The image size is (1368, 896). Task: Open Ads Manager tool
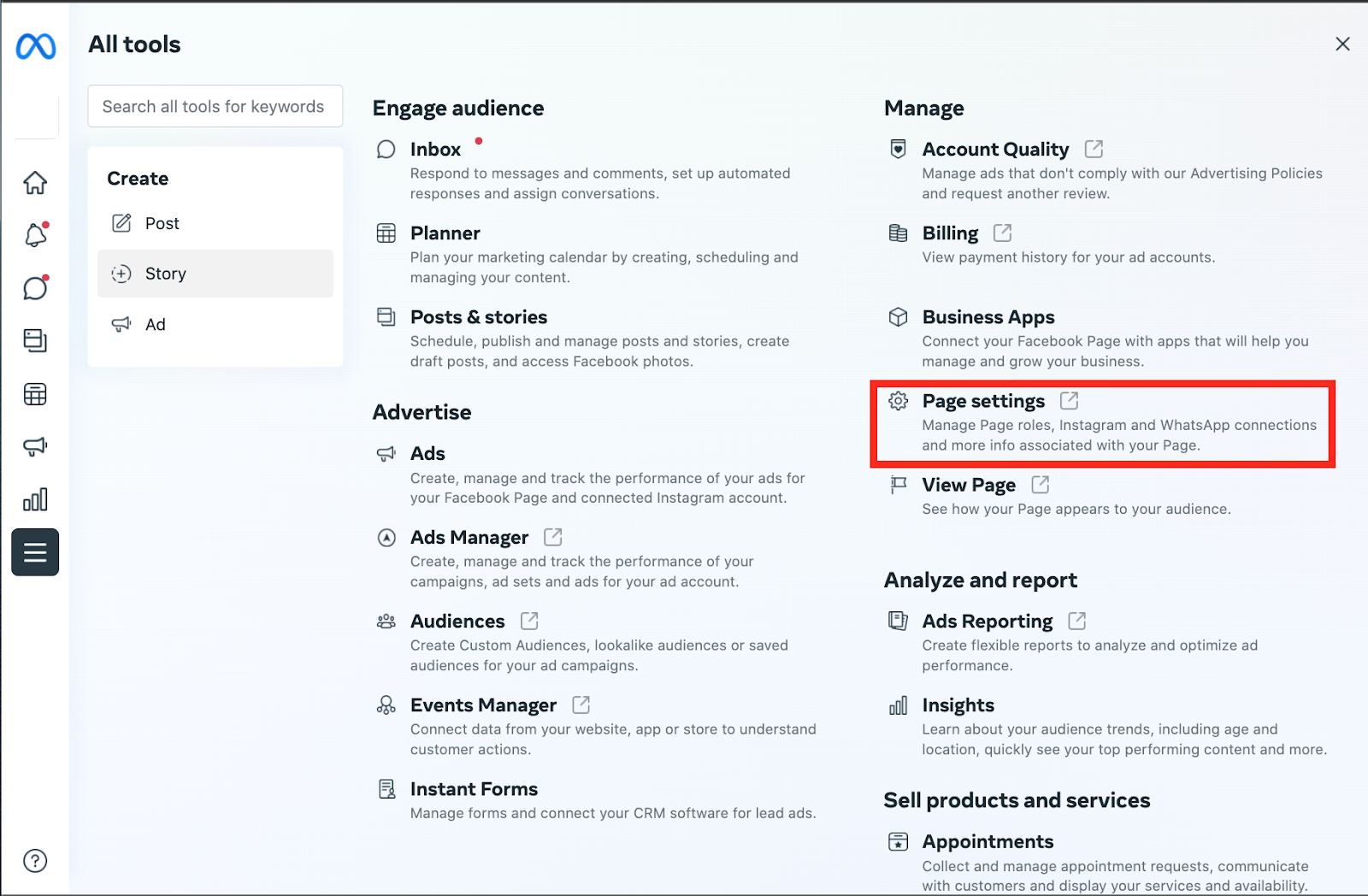click(469, 538)
